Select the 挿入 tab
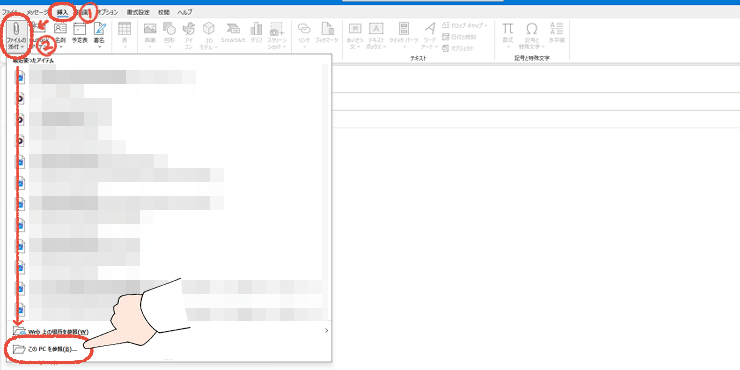Viewport: 740px width, 370px height. tap(62, 12)
